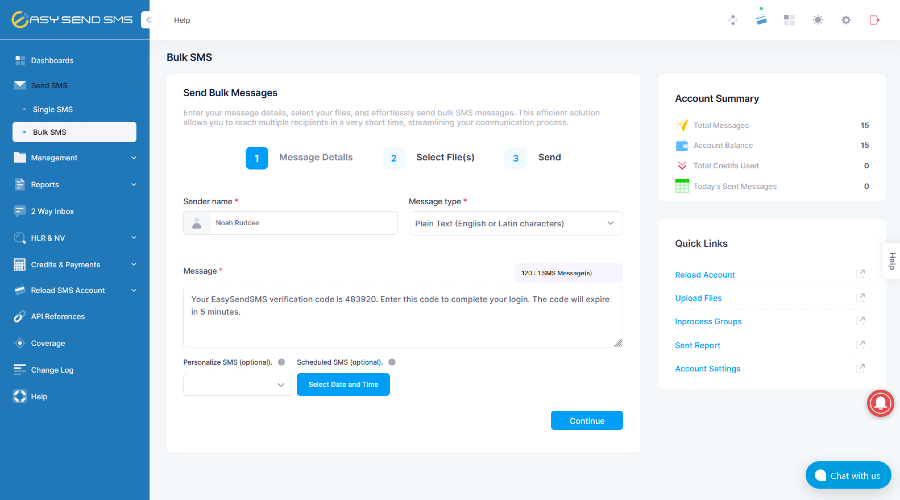The width and height of the screenshot is (900, 500).
Task: Open Coverage in sidebar
Action: [x=75, y=343]
